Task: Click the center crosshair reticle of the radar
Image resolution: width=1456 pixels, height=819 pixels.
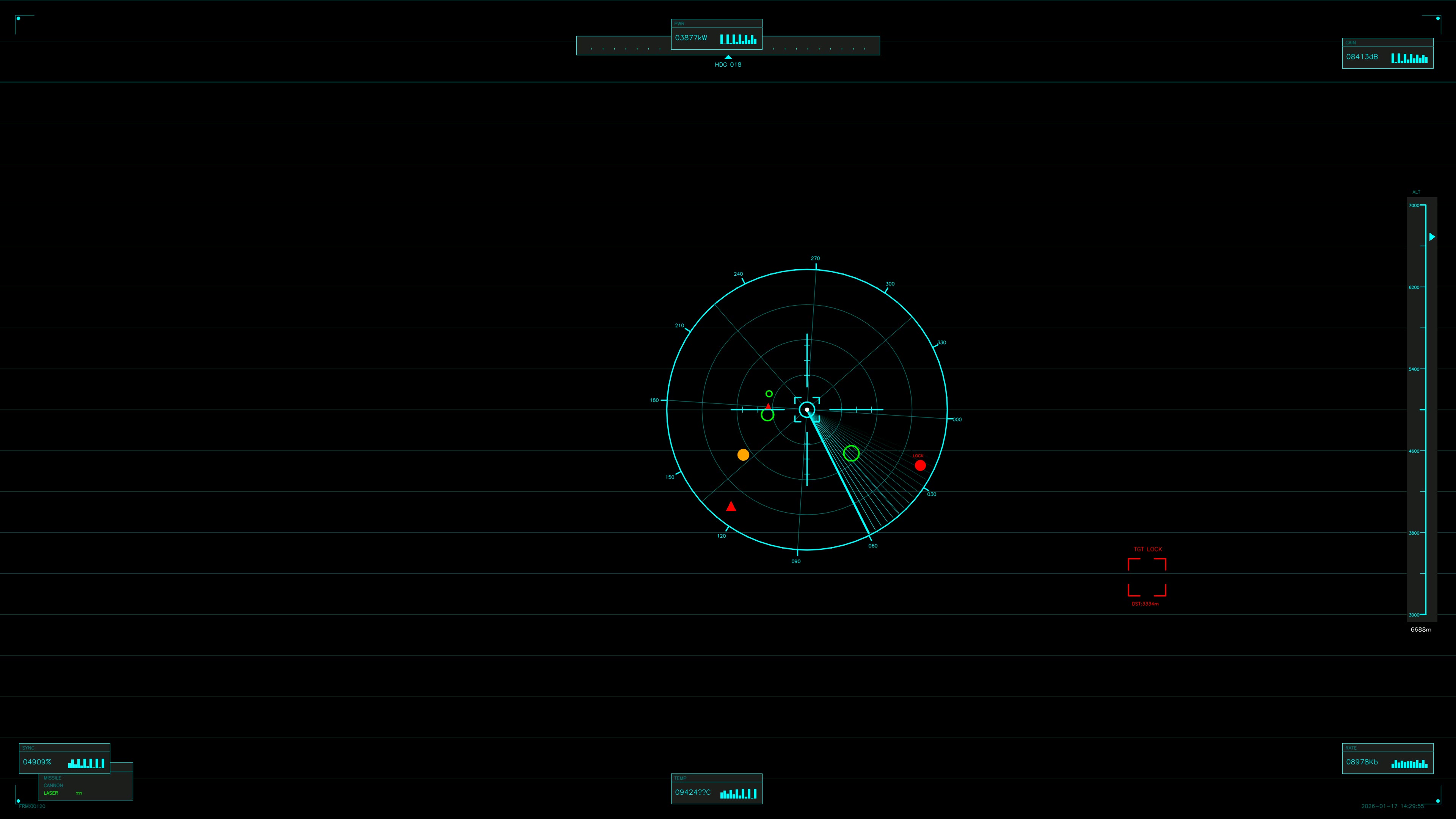Action: pos(806,409)
